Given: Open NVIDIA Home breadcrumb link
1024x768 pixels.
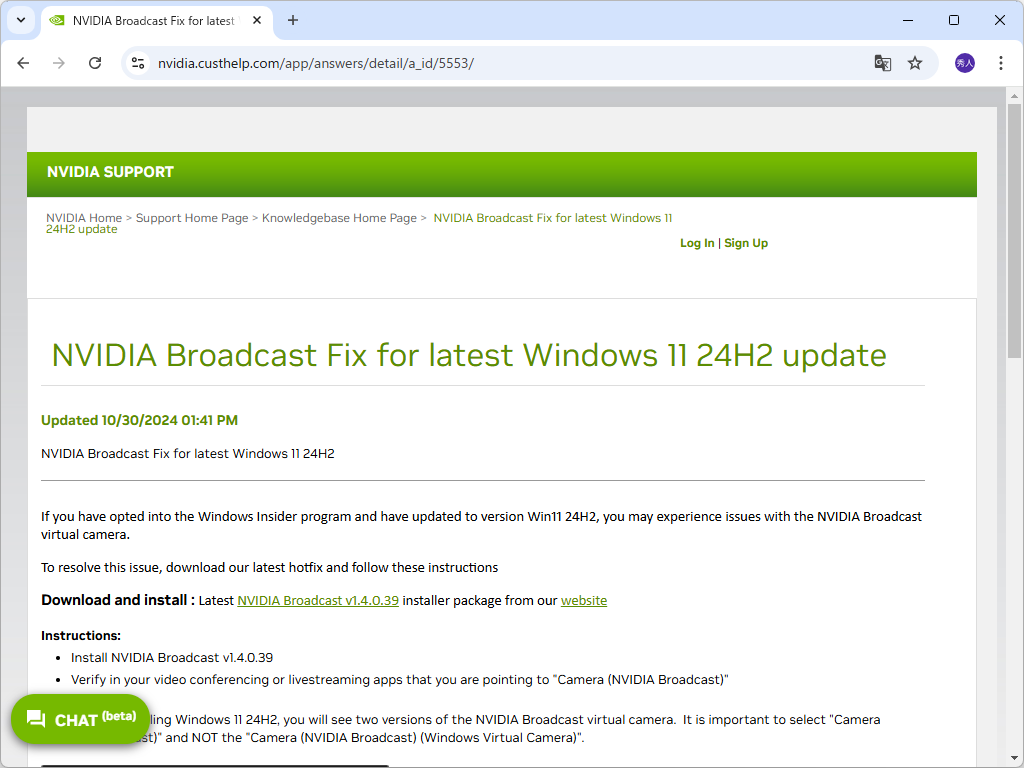Looking at the screenshot, I should pos(84,218).
